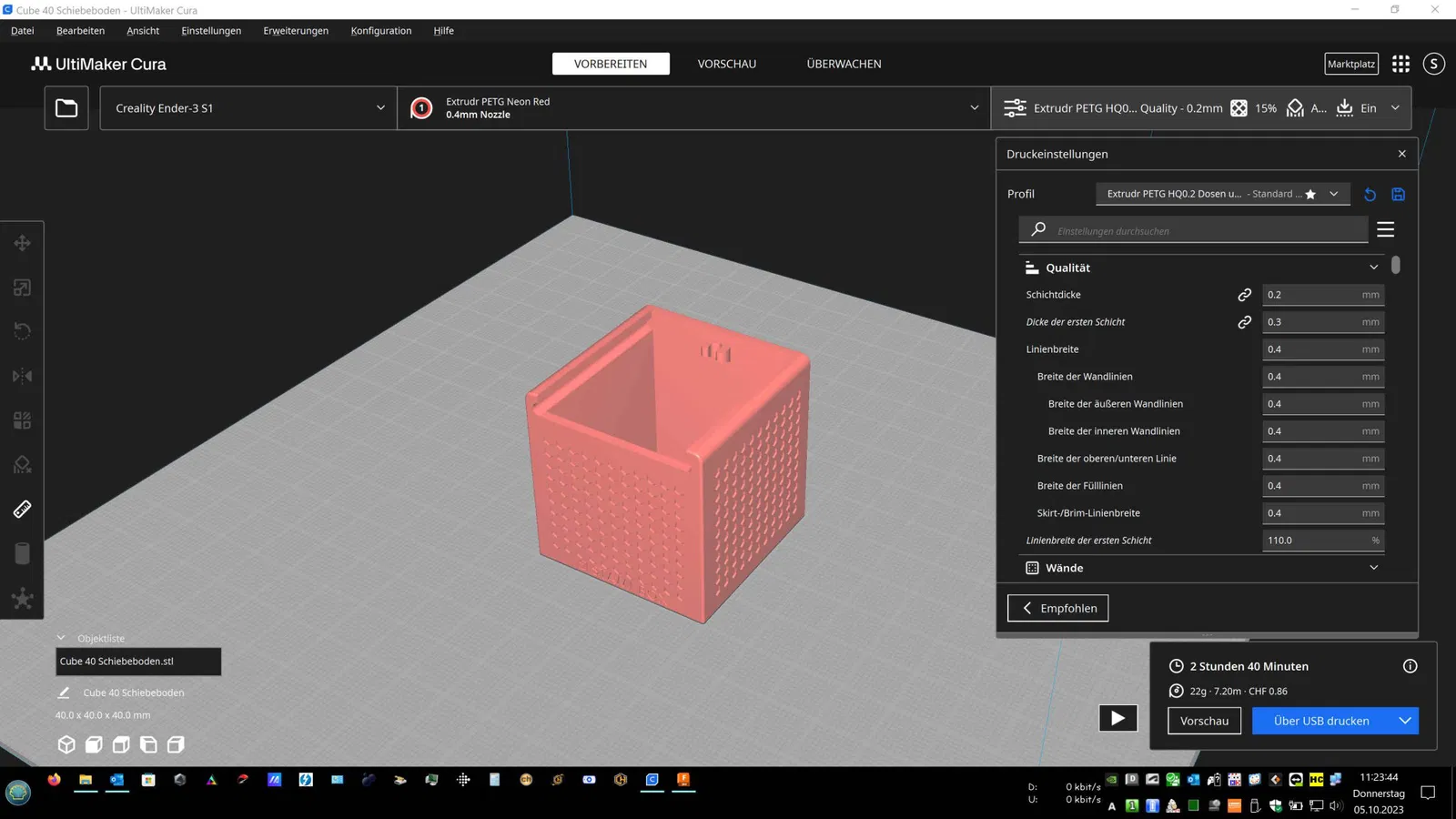Click the link icon beside Dicke der ersten Schicht

click(1245, 322)
